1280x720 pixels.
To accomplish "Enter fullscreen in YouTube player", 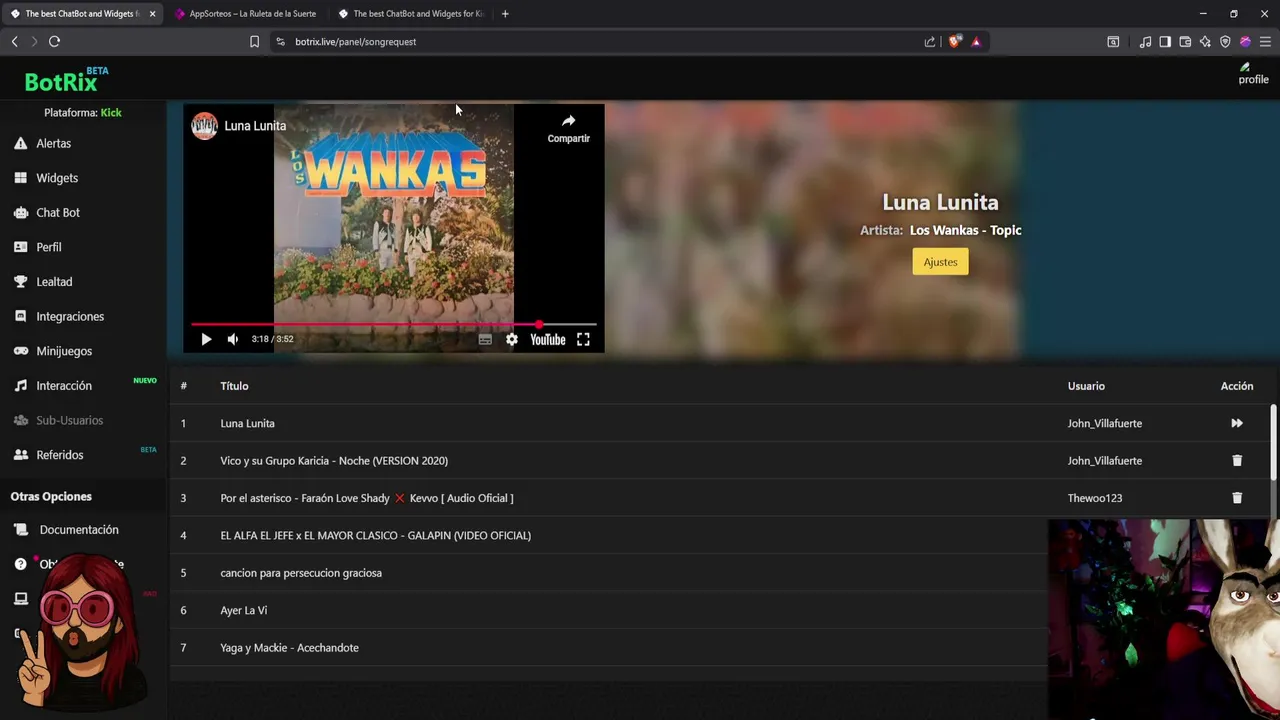I will 583,339.
